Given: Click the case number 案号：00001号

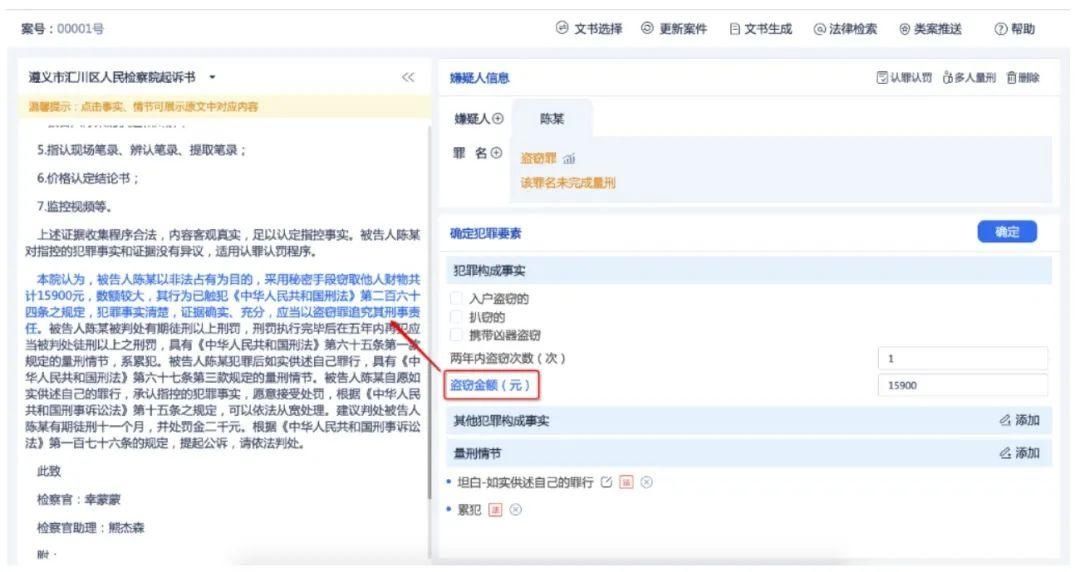Looking at the screenshot, I should point(63,29).
